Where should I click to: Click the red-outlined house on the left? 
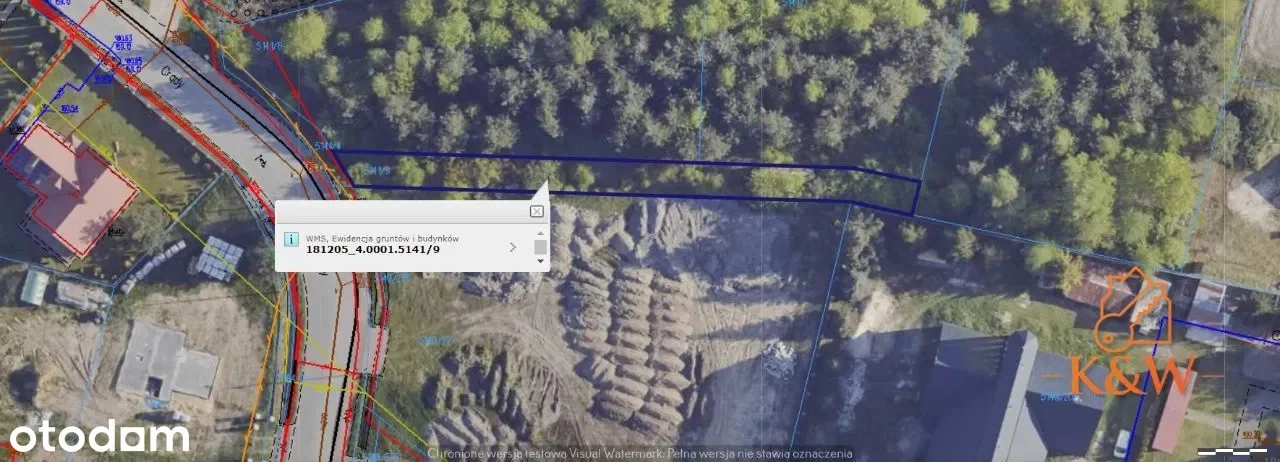click(70, 187)
